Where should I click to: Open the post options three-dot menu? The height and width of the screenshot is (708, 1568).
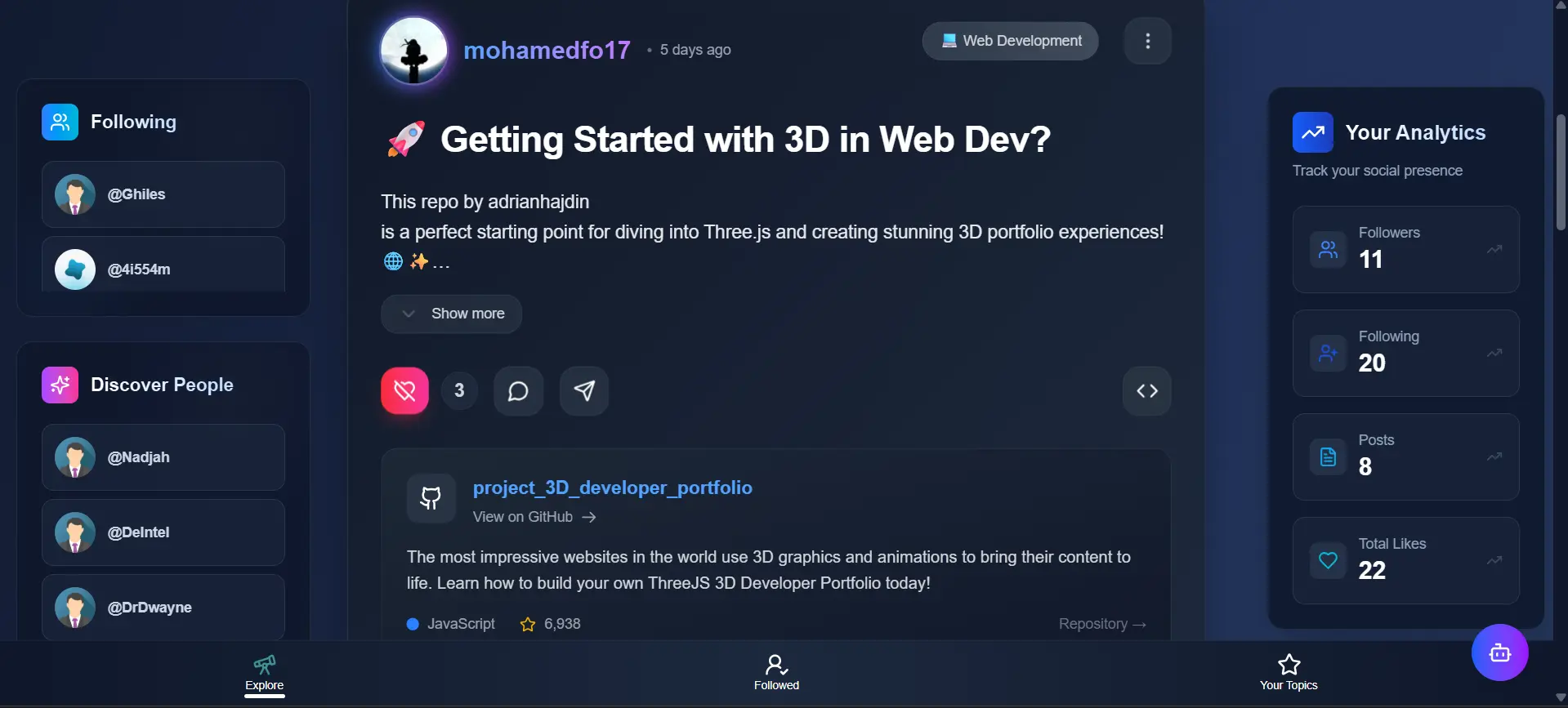(x=1147, y=41)
